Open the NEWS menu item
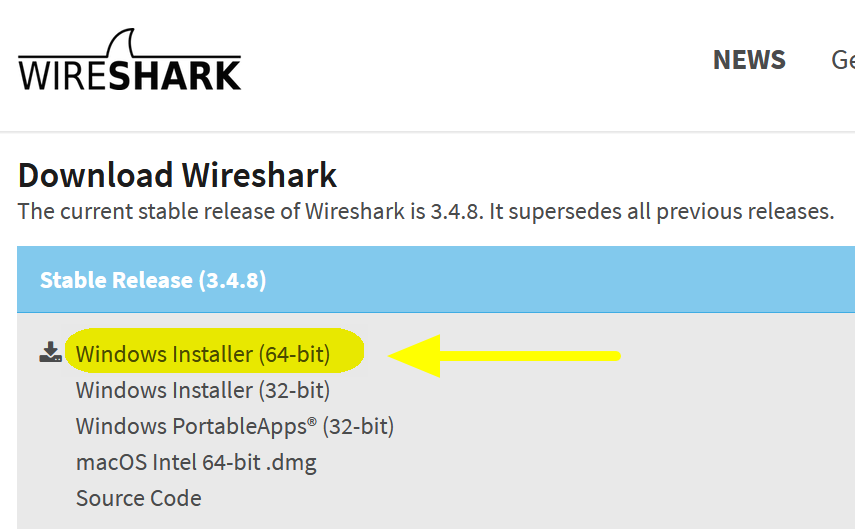Screen dimensions: 855x529 point(749,60)
